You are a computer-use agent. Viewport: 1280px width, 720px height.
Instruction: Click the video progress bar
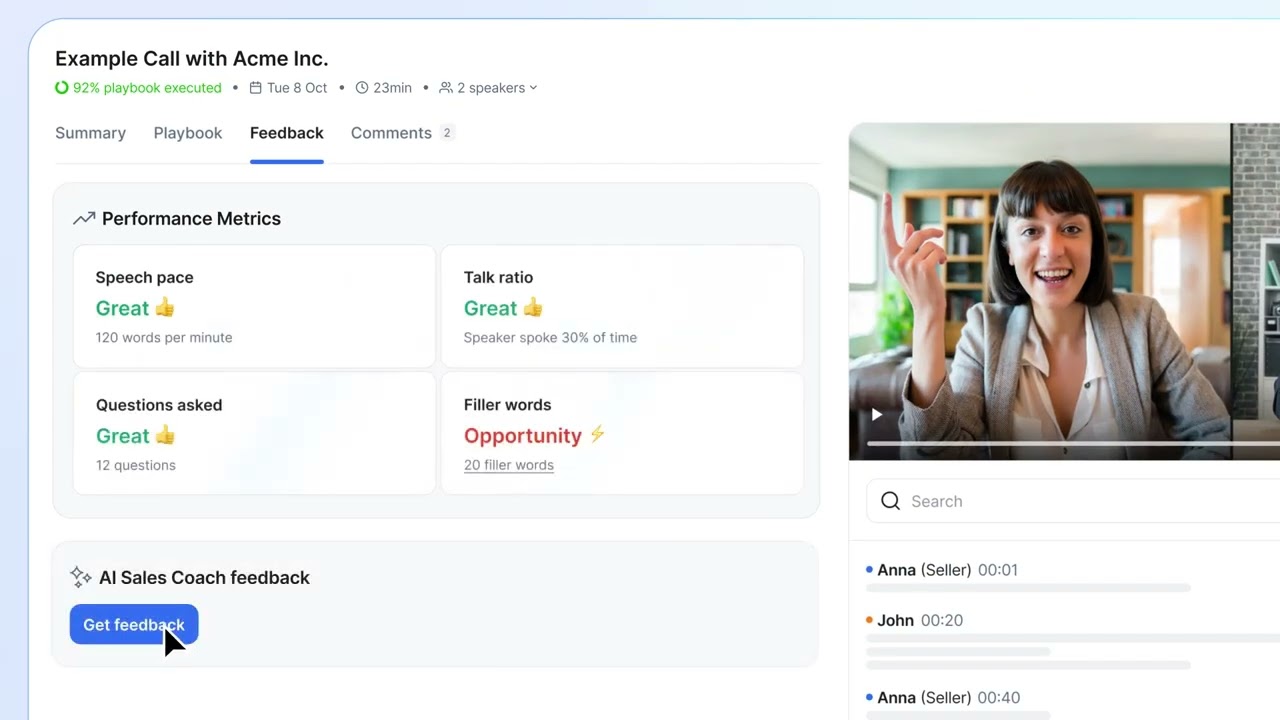click(1073, 442)
